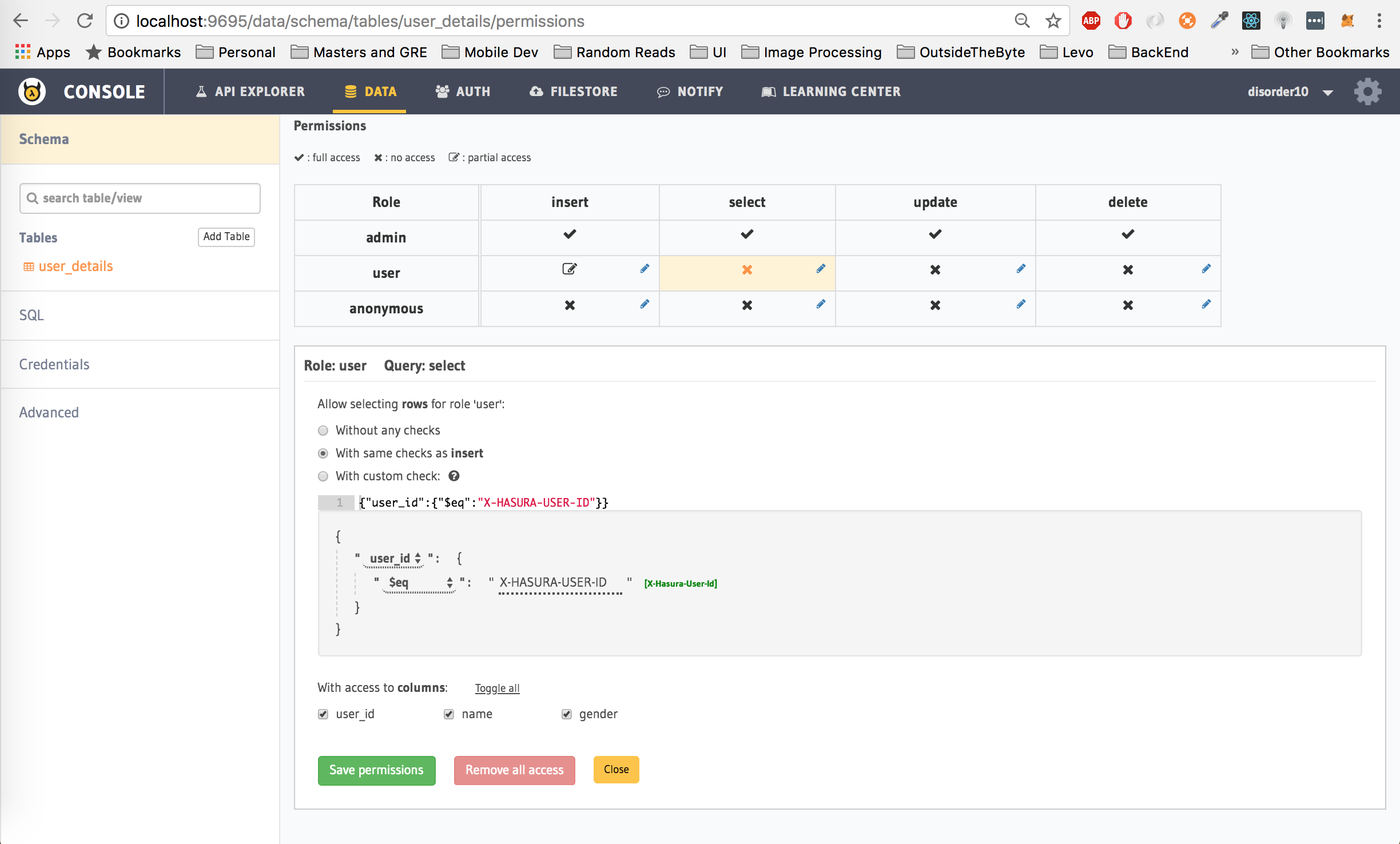The width and height of the screenshot is (1400, 844).
Task: Open the $eq operator dropdown
Action: tap(420, 583)
